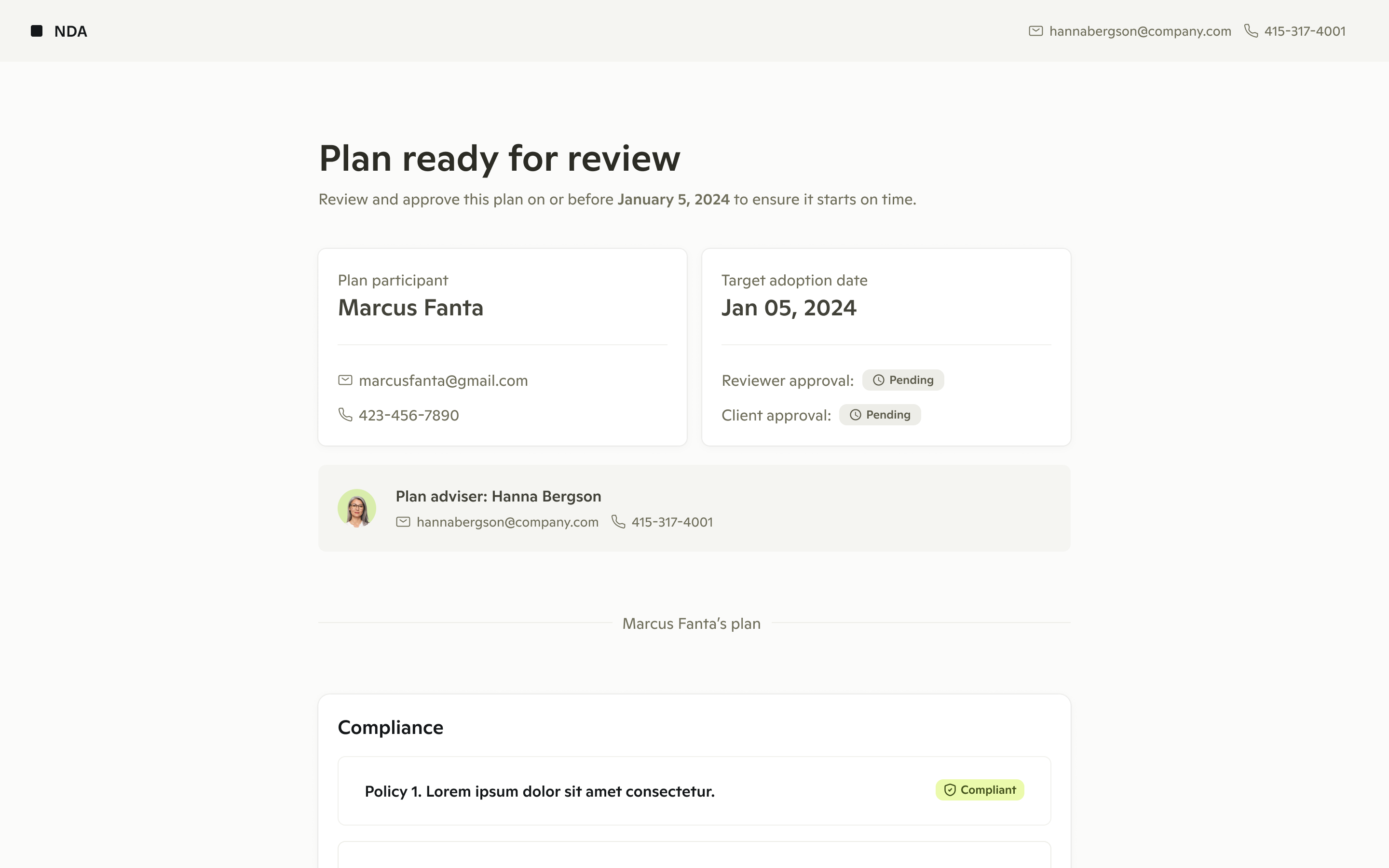Click the black NDA logo square
The width and height of the screenshot is (1389, 868).
37,31
